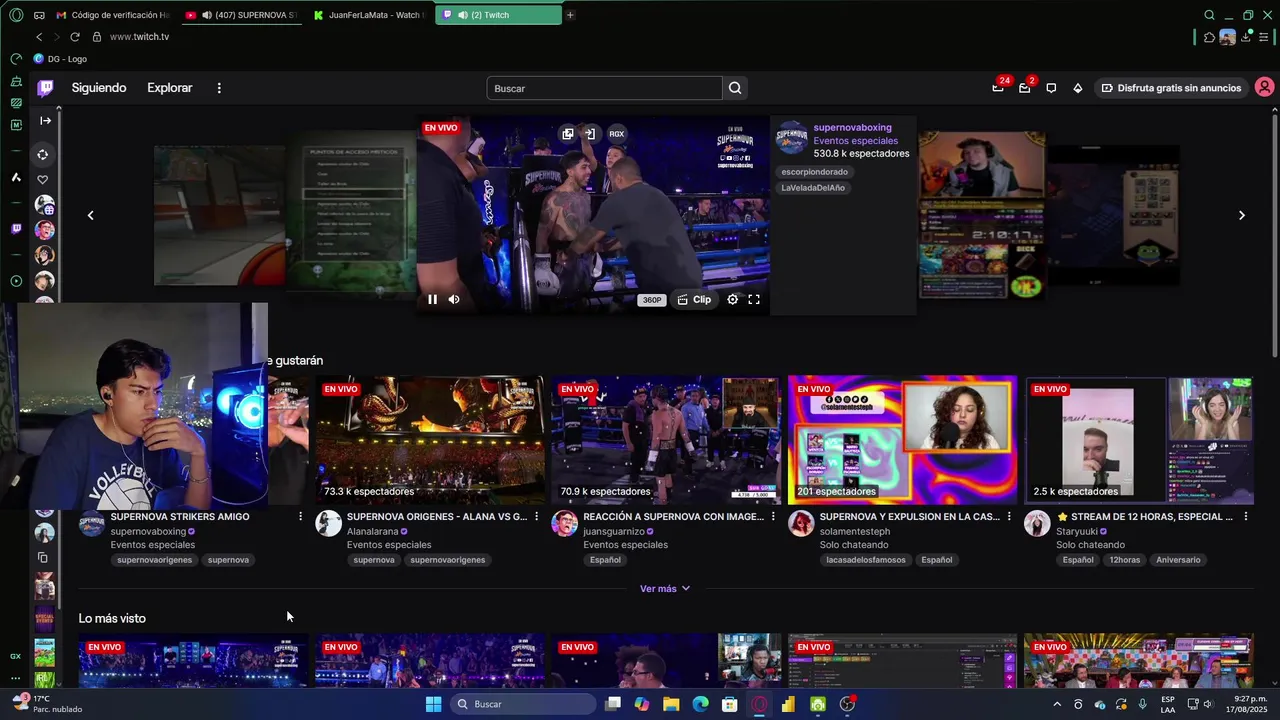
Task: Open the Twitch home logo
Action: pos(45,88)
